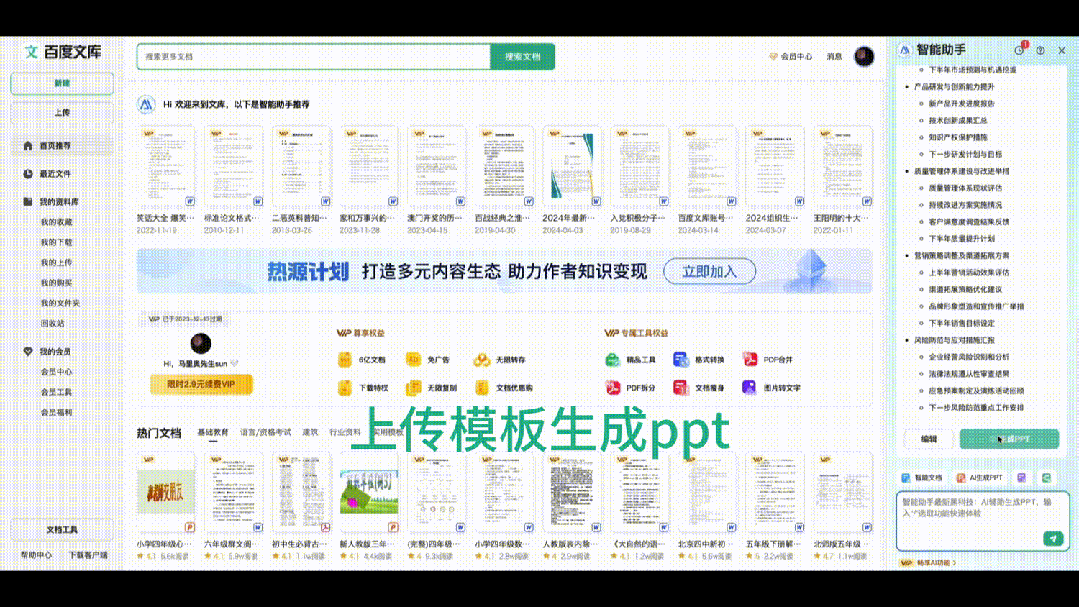This screenshot has width=1079, height=607.
Task: Click the history clock icon in 智能助手 header
Action: [1019, 50]
